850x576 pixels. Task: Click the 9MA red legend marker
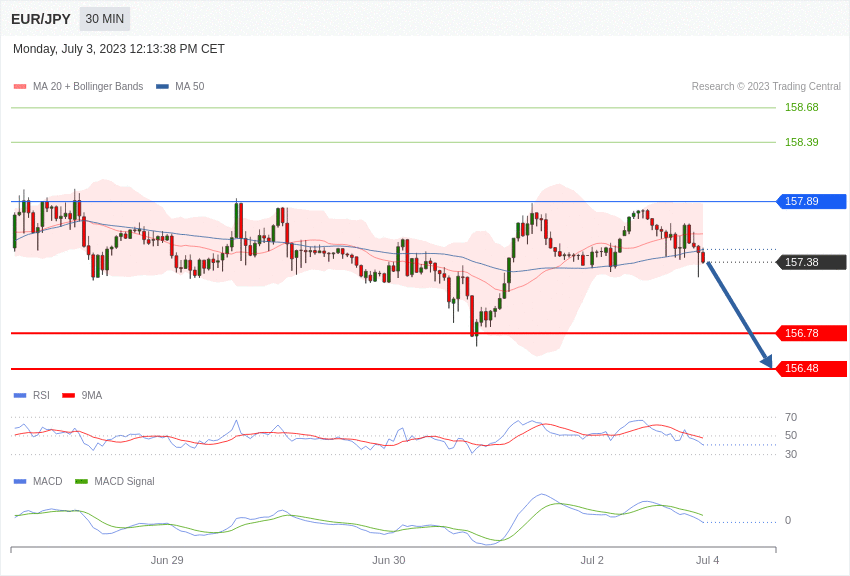[68, 396]
